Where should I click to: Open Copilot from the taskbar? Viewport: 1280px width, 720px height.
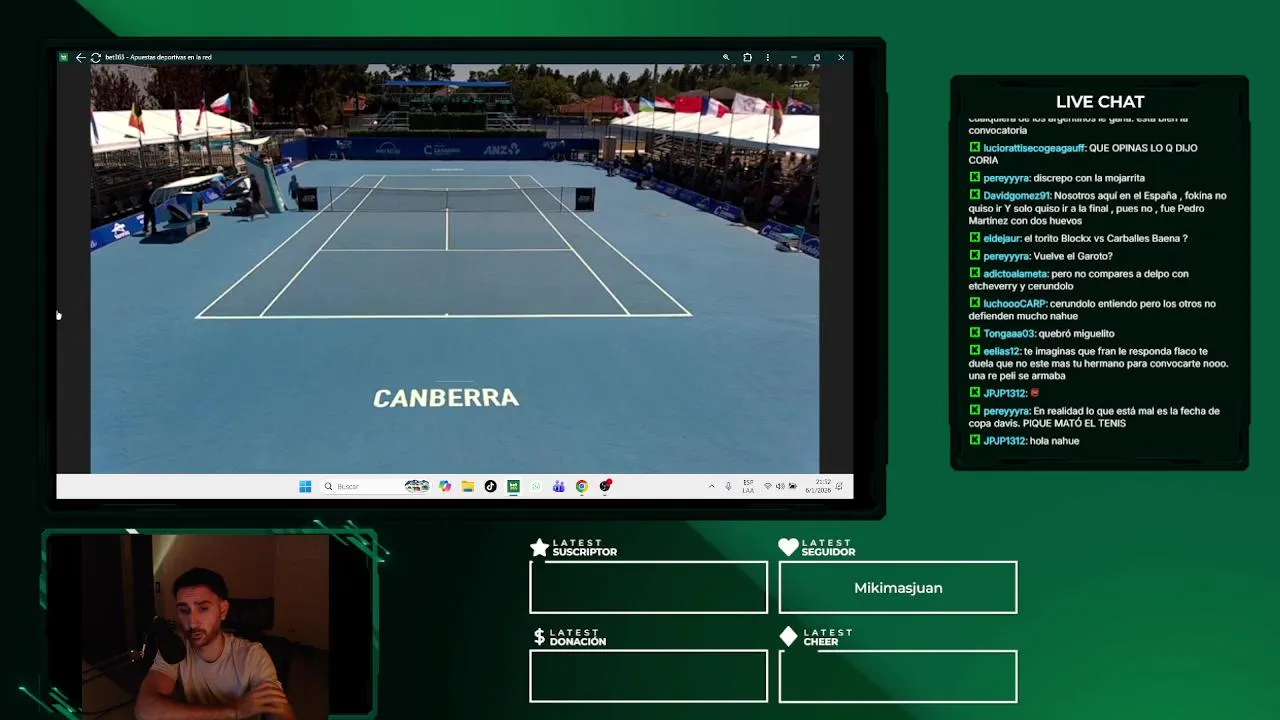click(x=445, y=486)
